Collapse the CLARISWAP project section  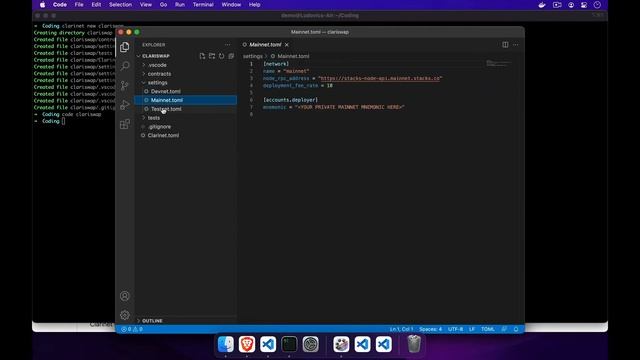(156, 56)
